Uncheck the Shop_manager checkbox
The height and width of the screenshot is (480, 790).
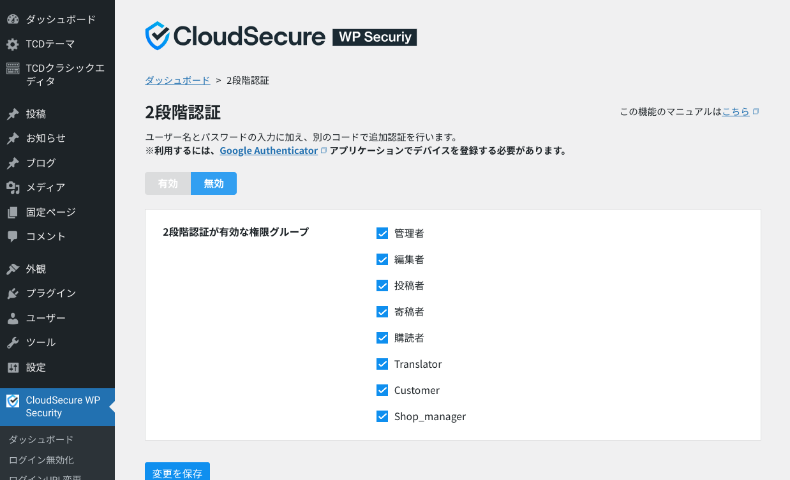pyautogui.click(x=382, y=417)
